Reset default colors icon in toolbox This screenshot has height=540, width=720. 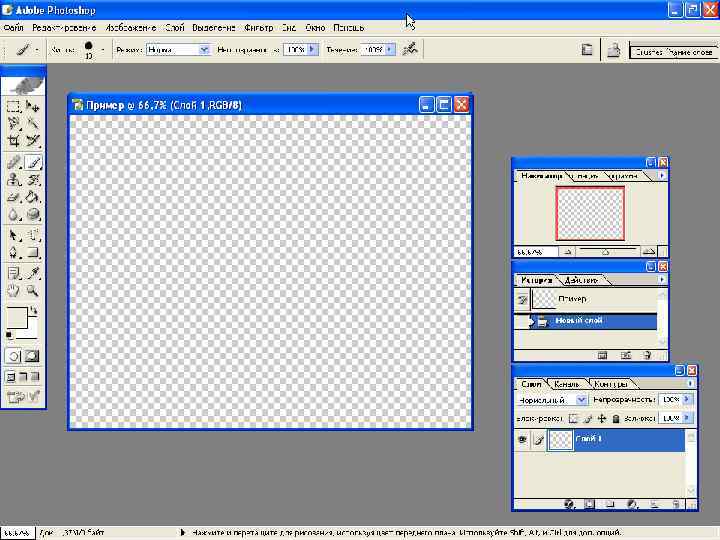click(x=9, y=335)
